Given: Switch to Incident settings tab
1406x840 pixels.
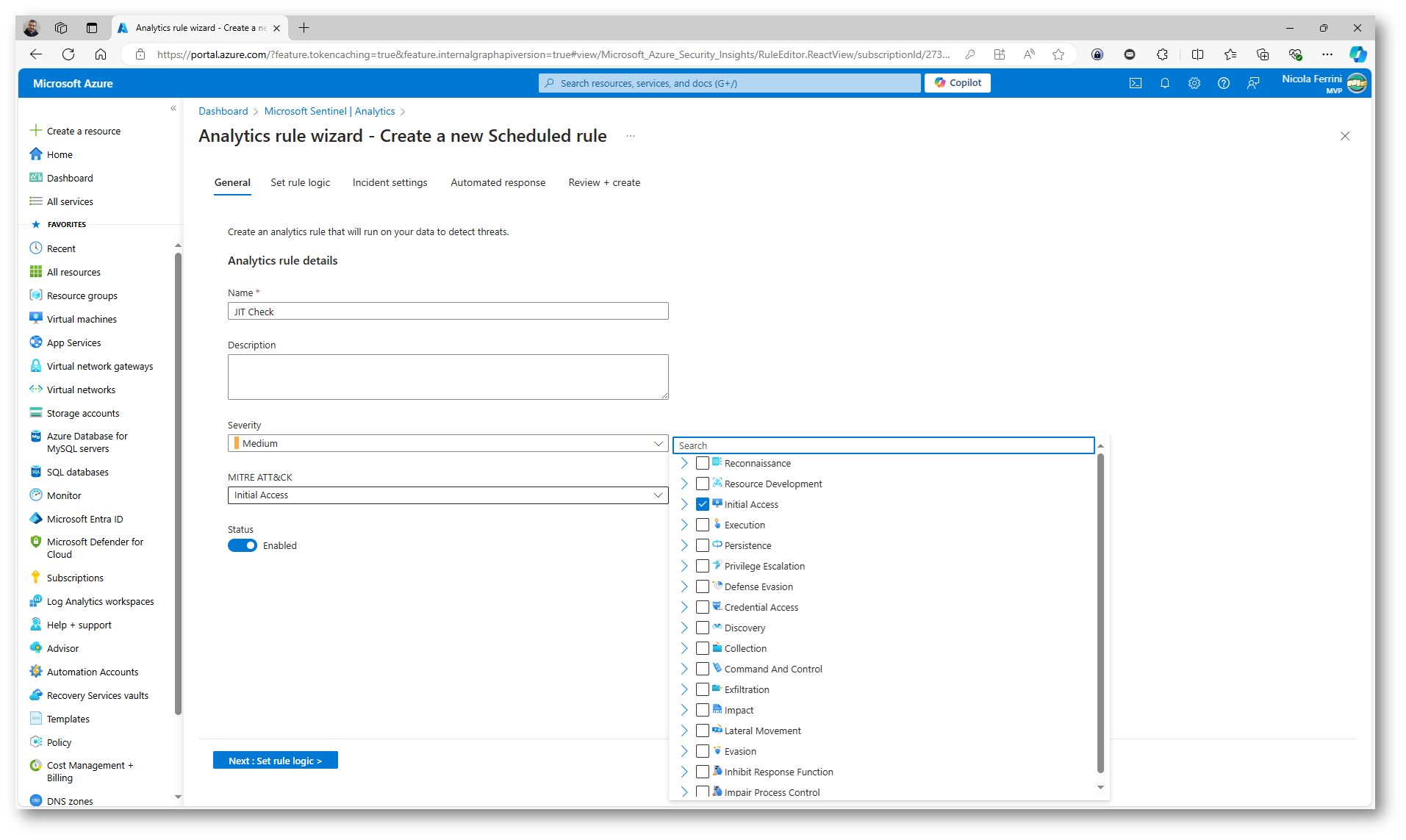Looking at the screenshot, I should click(x=390, y=182).
